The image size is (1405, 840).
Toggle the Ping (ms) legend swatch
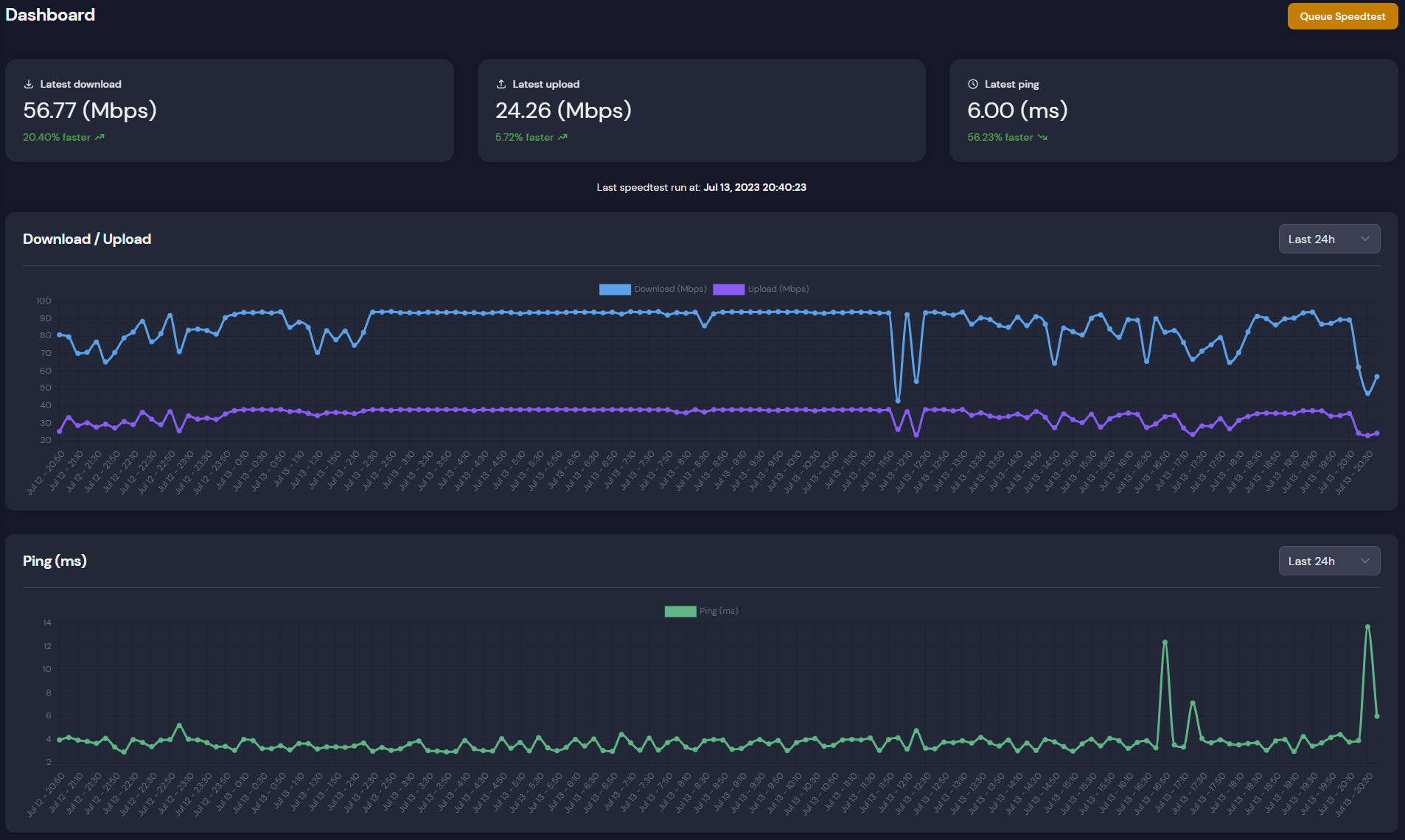[x=680, y=611]
